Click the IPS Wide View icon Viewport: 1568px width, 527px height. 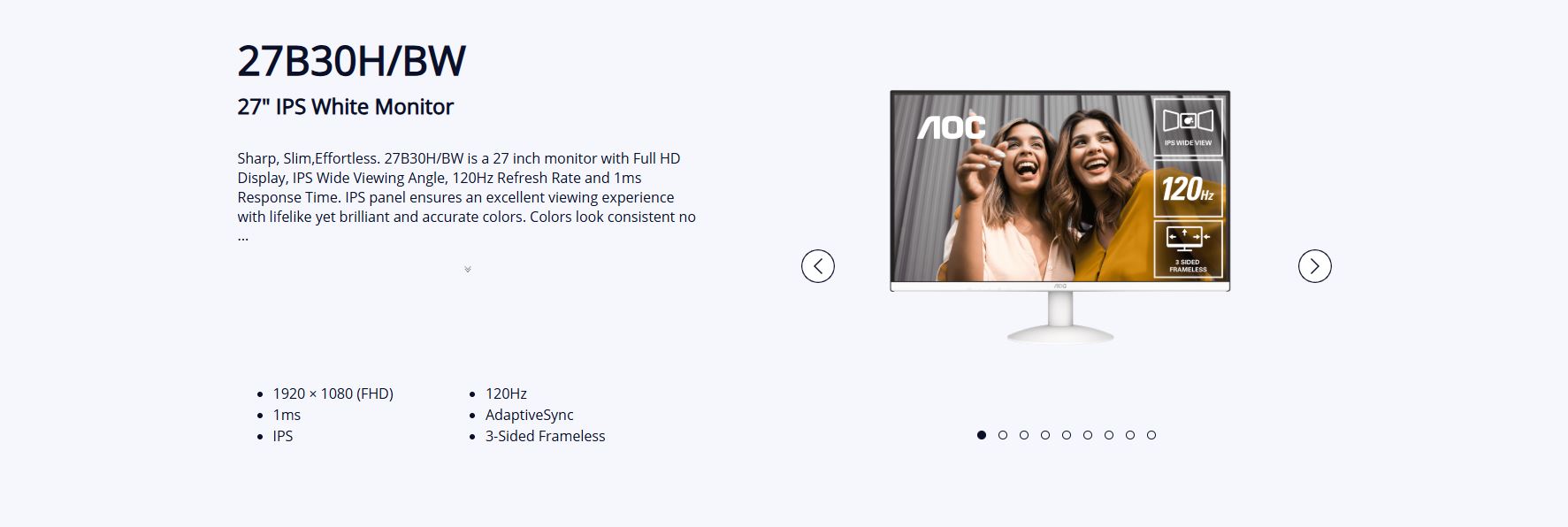(x=1188, y=127)
